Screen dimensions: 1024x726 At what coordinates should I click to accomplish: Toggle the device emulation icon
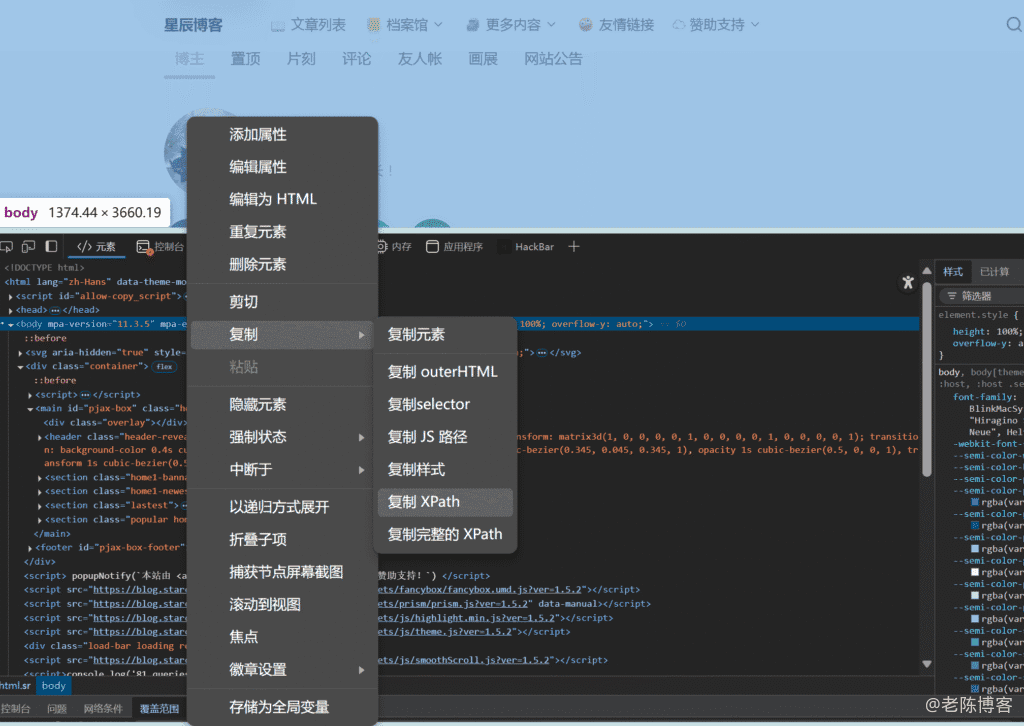pyautogui.click(x=29, y=247)
